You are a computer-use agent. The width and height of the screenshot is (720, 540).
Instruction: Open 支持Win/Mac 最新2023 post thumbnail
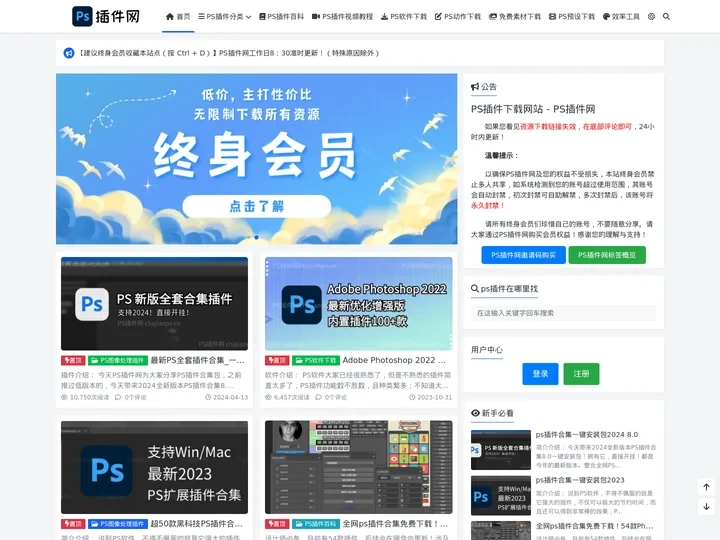154,467
